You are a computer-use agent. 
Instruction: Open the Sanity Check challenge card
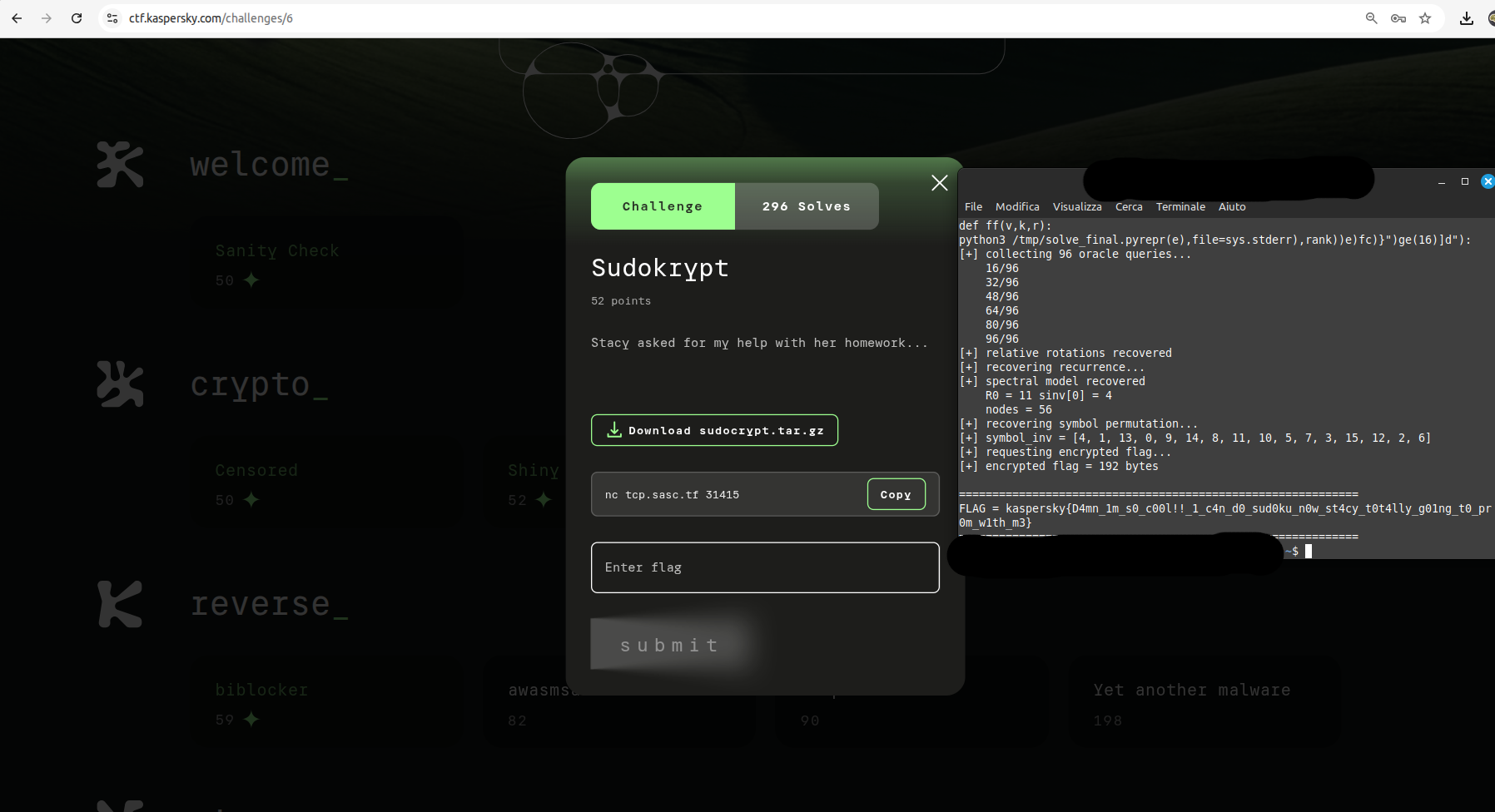(x=326, y=265)
